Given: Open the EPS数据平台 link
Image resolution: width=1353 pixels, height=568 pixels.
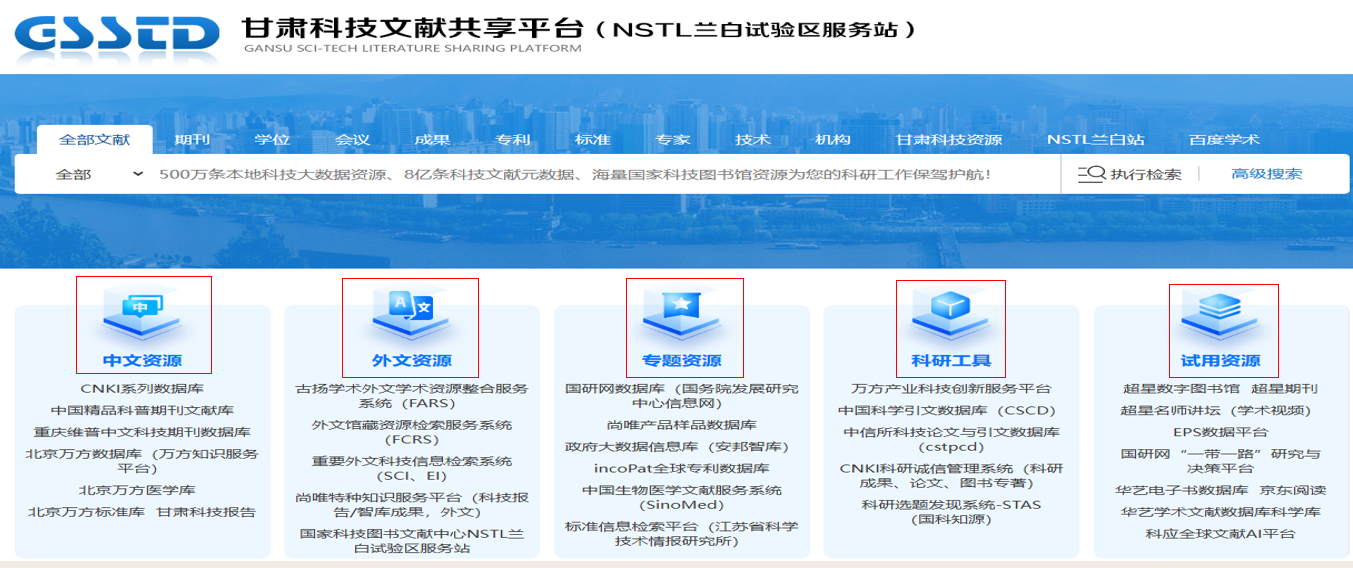Looking at the screenshot, I should pos(1220,432).
